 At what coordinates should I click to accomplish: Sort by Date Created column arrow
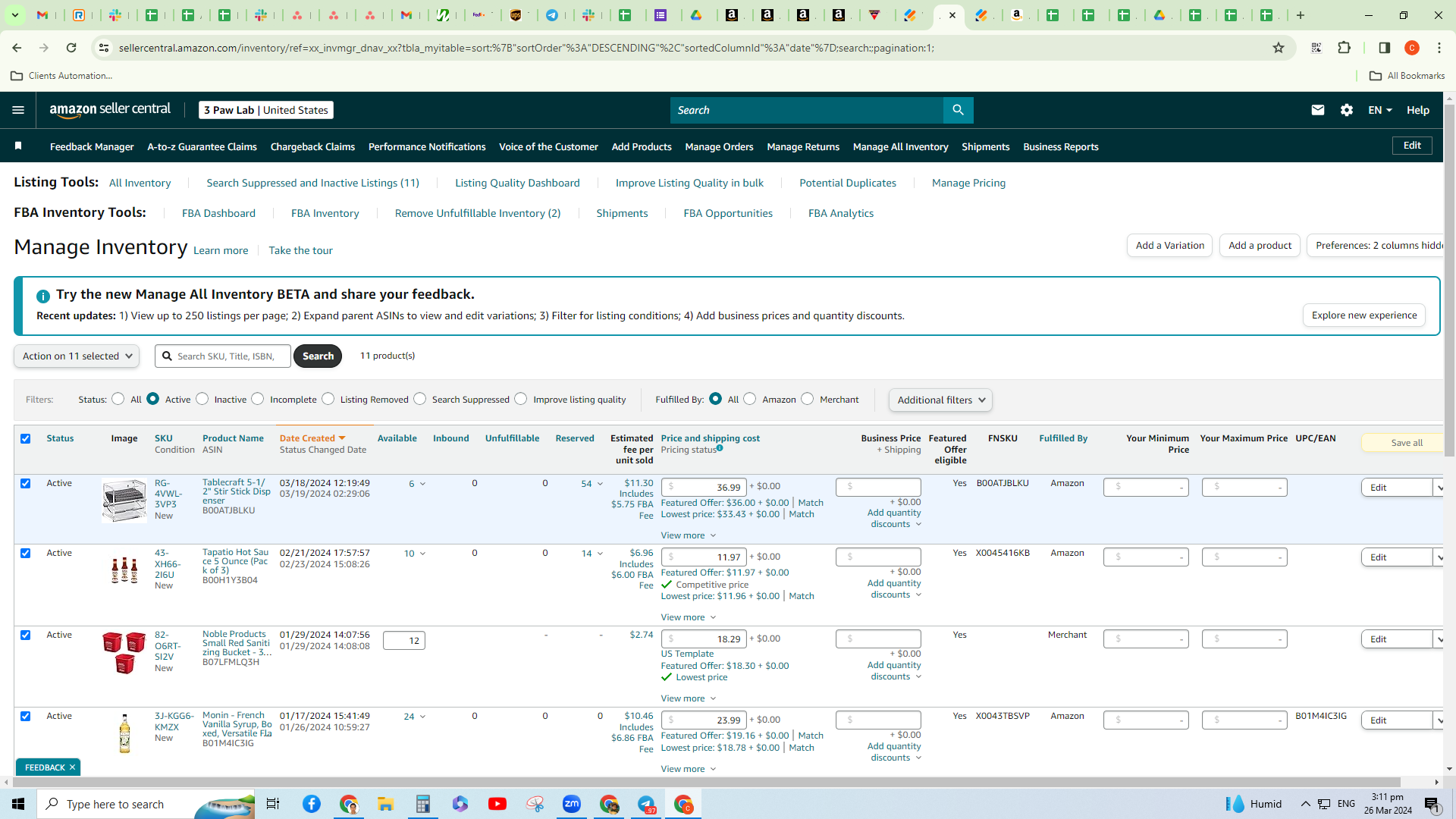342,438
